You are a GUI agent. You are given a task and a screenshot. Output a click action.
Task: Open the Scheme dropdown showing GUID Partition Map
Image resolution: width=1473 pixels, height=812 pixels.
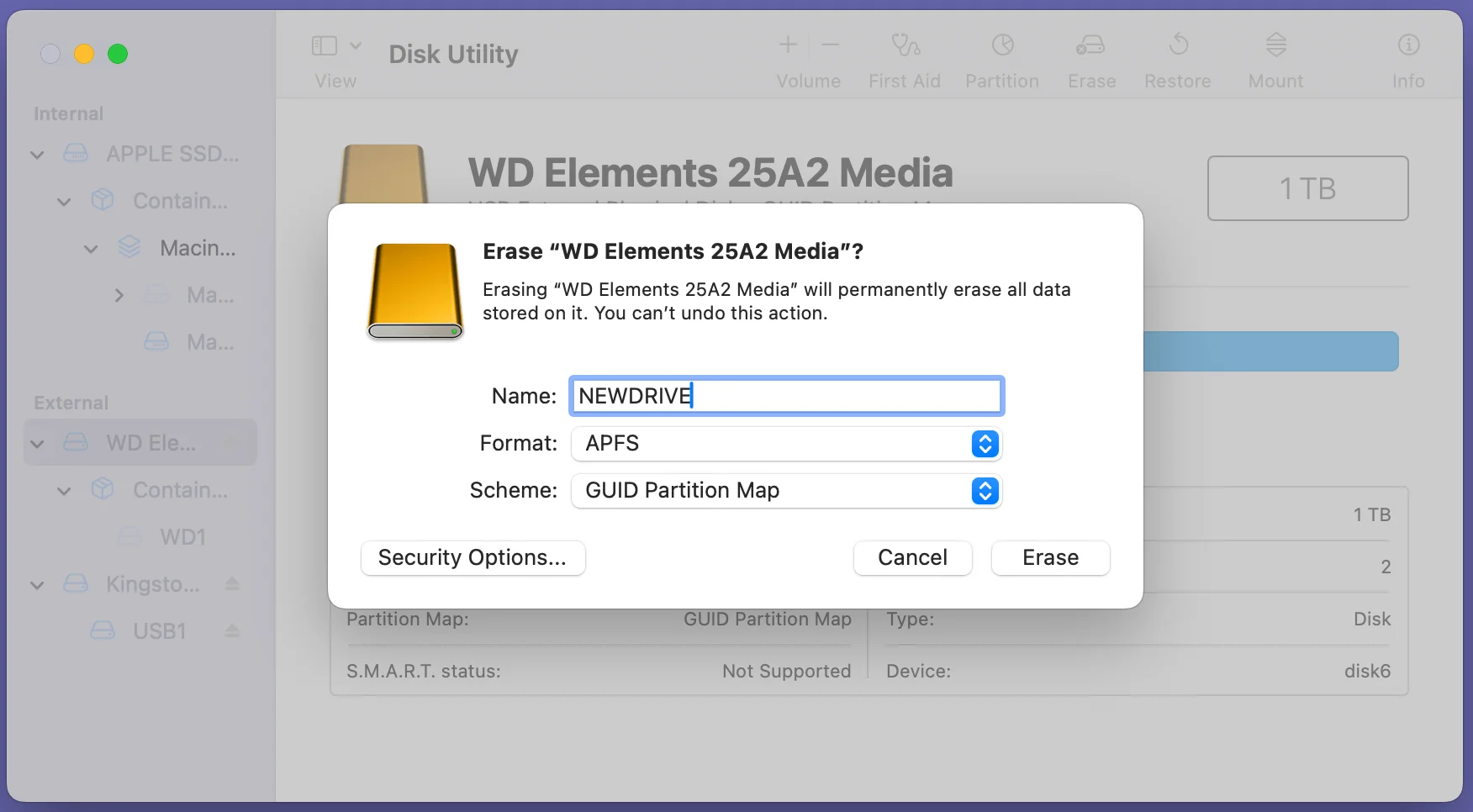point(786,491)
